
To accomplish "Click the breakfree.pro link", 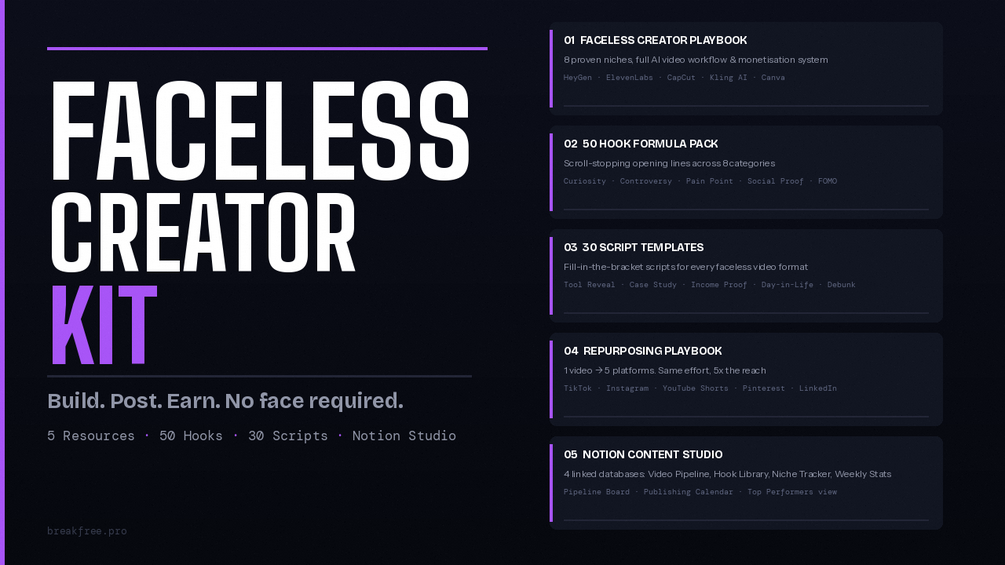I will [87, 530].
